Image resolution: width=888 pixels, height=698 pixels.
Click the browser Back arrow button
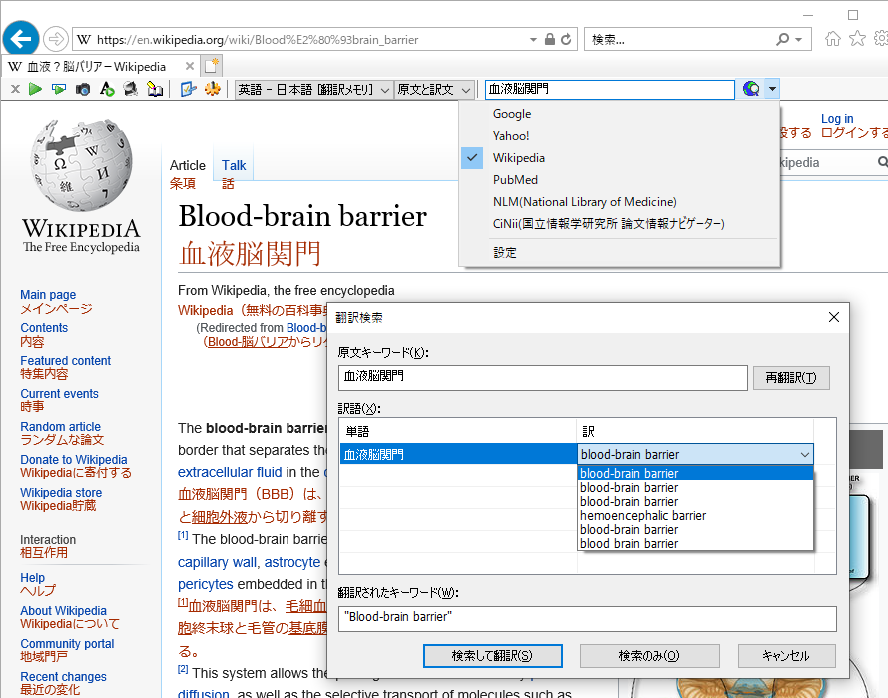21,39
